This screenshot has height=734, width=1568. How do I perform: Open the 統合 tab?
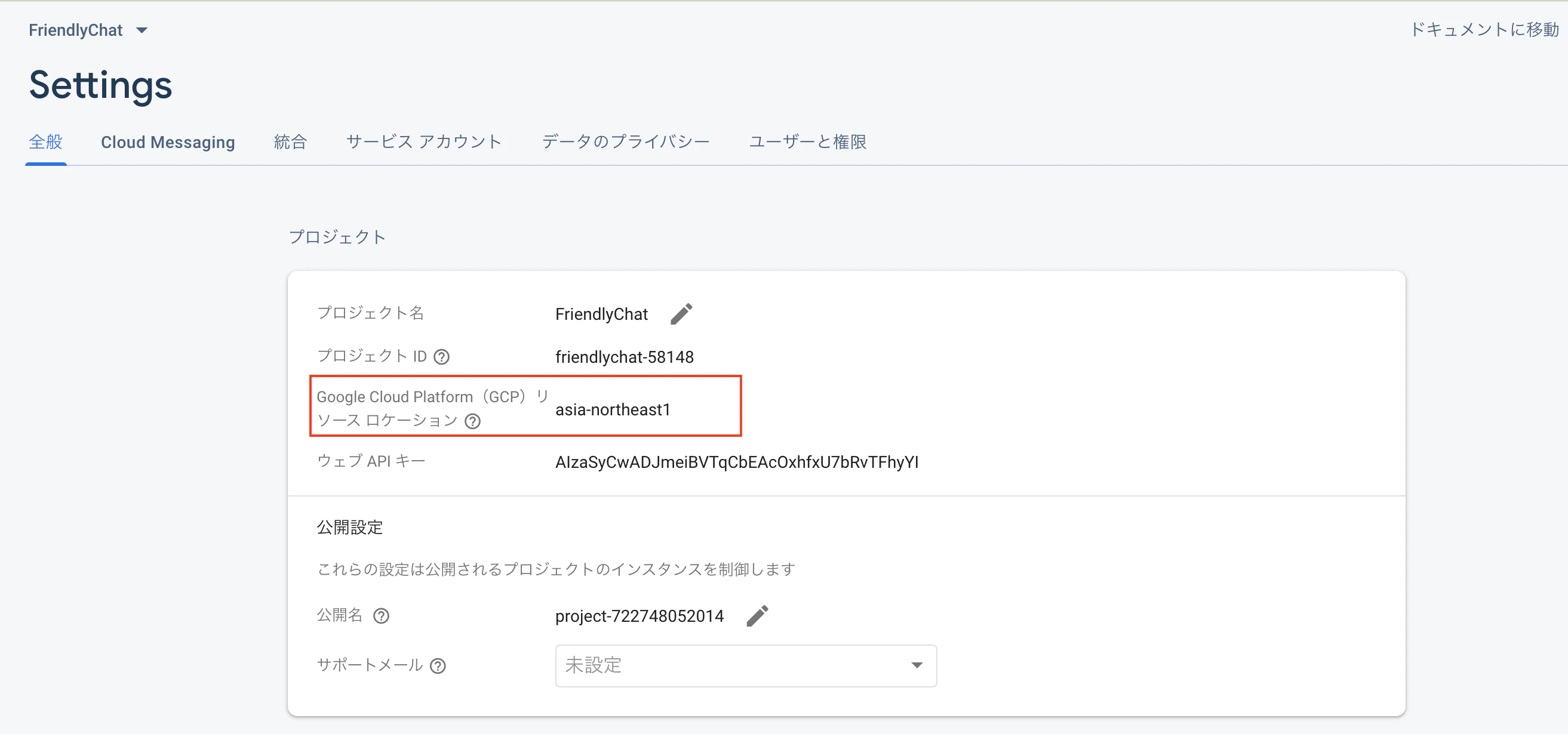(x=290, y=141)
